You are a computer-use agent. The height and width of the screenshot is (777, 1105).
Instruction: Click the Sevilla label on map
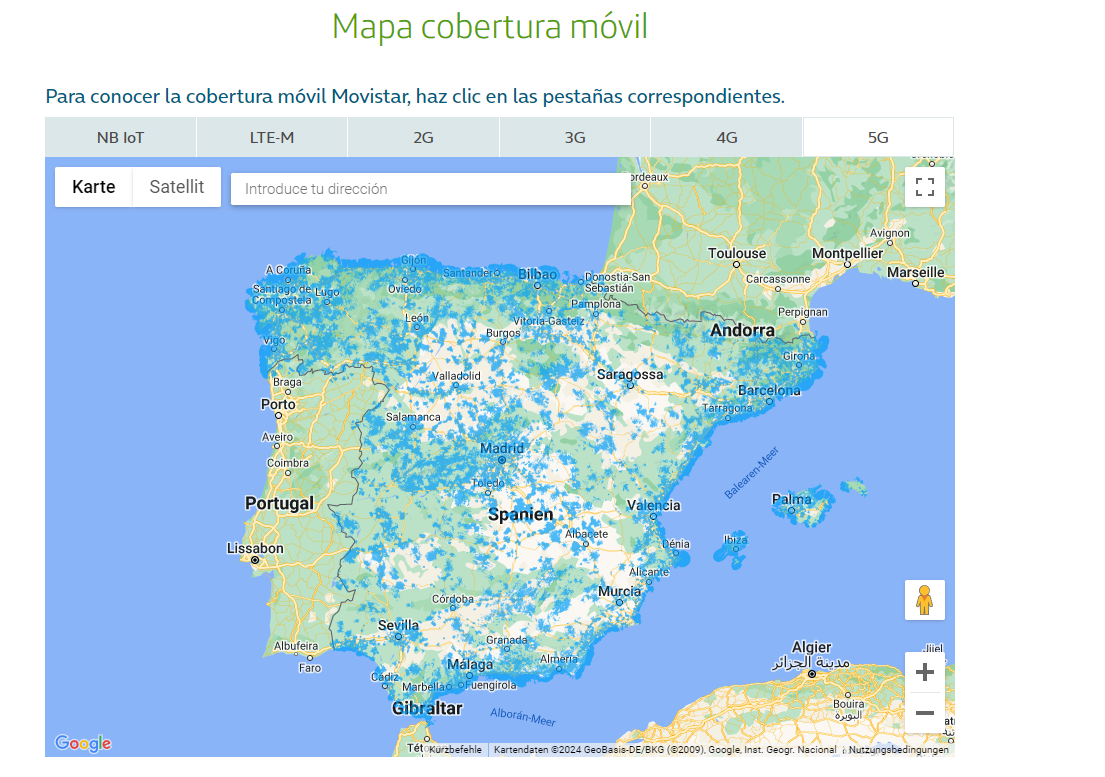coord(398,625)
